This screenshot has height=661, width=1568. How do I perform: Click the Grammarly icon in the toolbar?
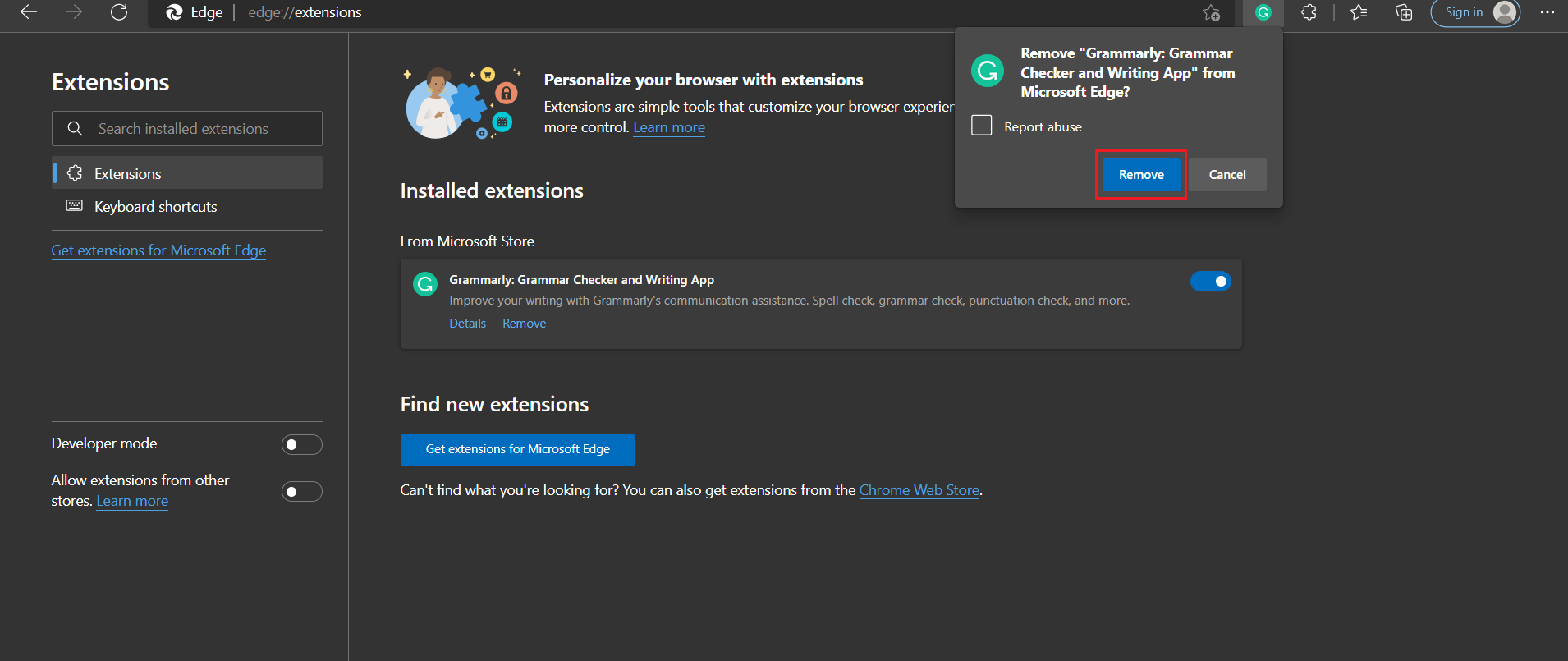click(x=1263, y=12)
